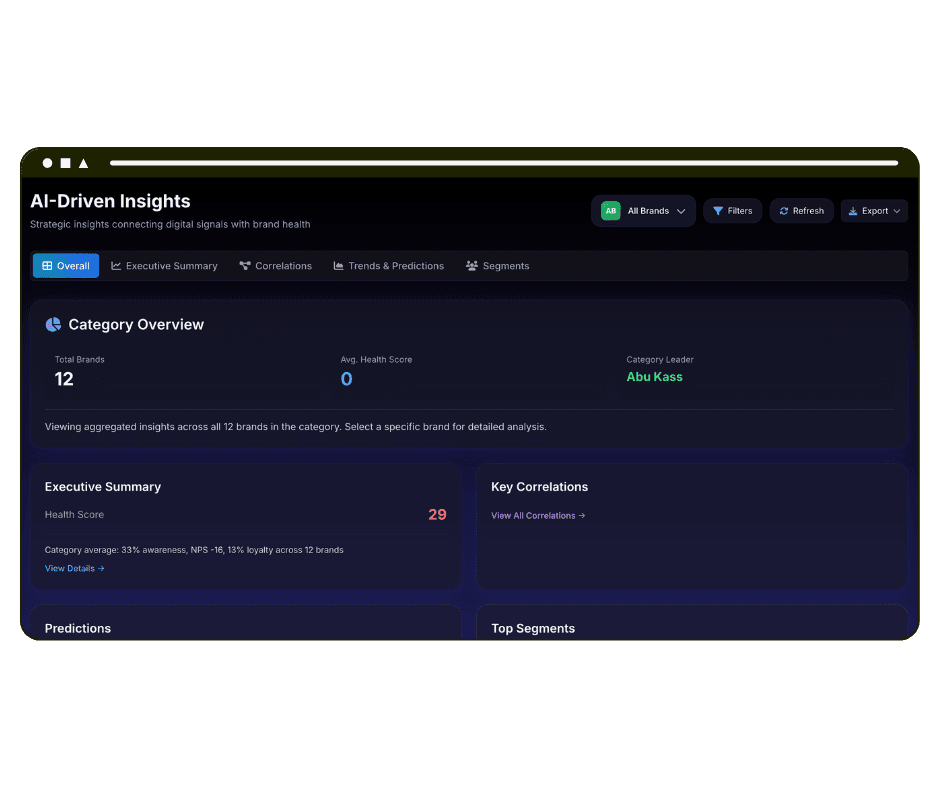Click the circle icon in window bar
940x788 pixels.
click(x=47, y=163)
